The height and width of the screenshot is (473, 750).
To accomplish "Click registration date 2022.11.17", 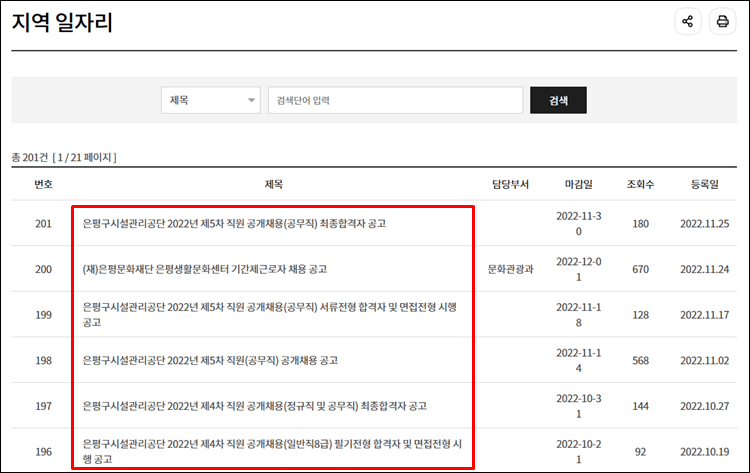I will [x=705, y=315].
